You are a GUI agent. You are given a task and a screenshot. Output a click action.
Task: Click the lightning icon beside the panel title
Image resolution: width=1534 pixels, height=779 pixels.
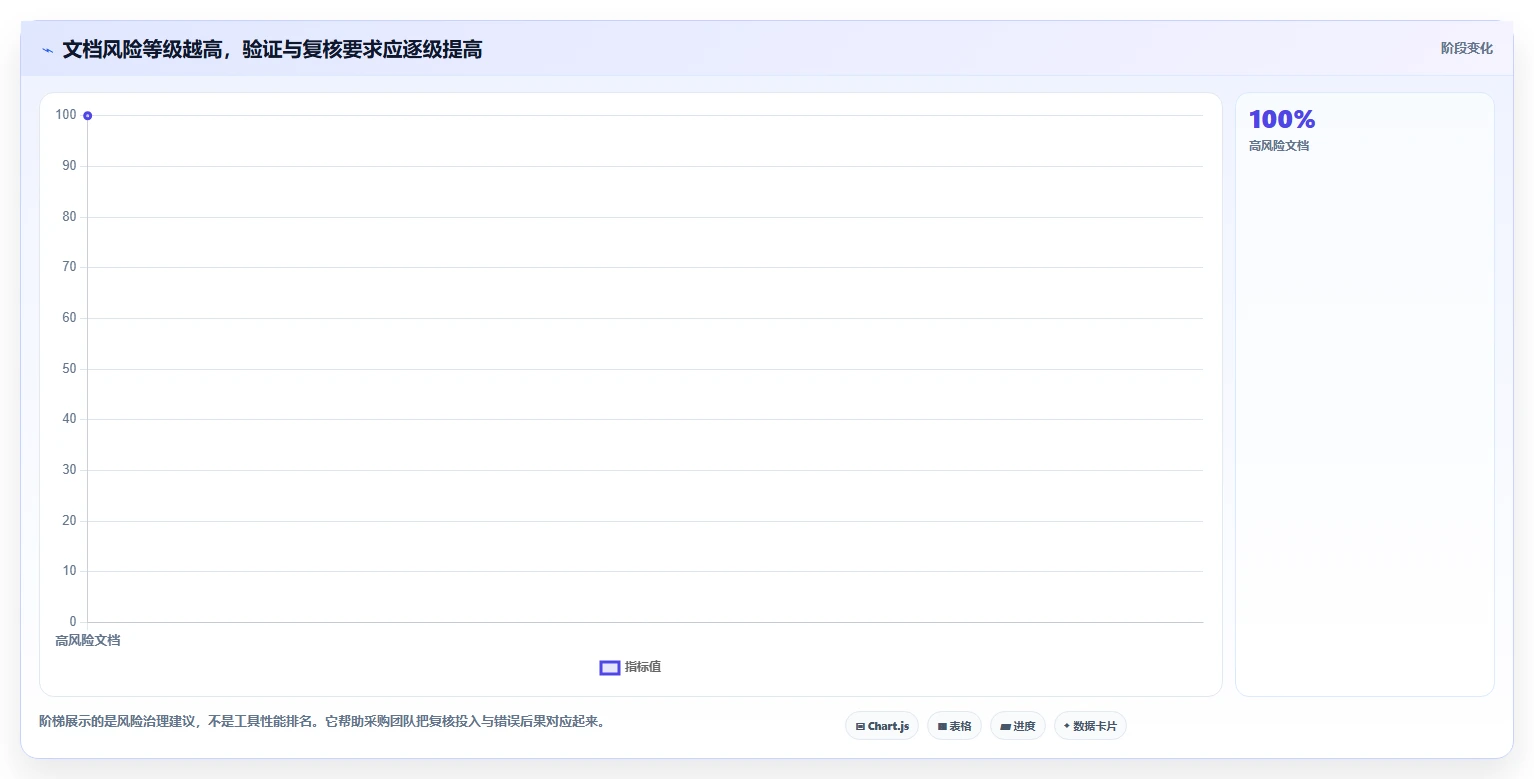48,50
